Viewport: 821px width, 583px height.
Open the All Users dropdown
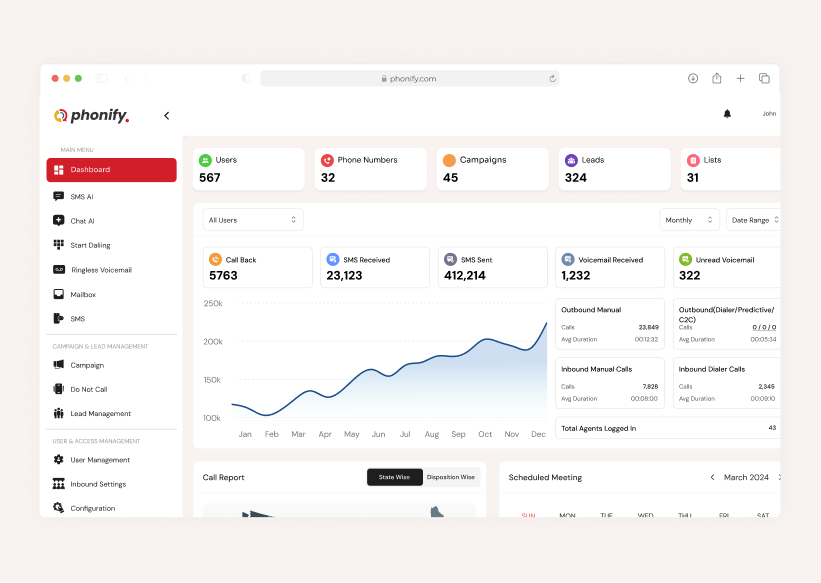pos(253,220)
